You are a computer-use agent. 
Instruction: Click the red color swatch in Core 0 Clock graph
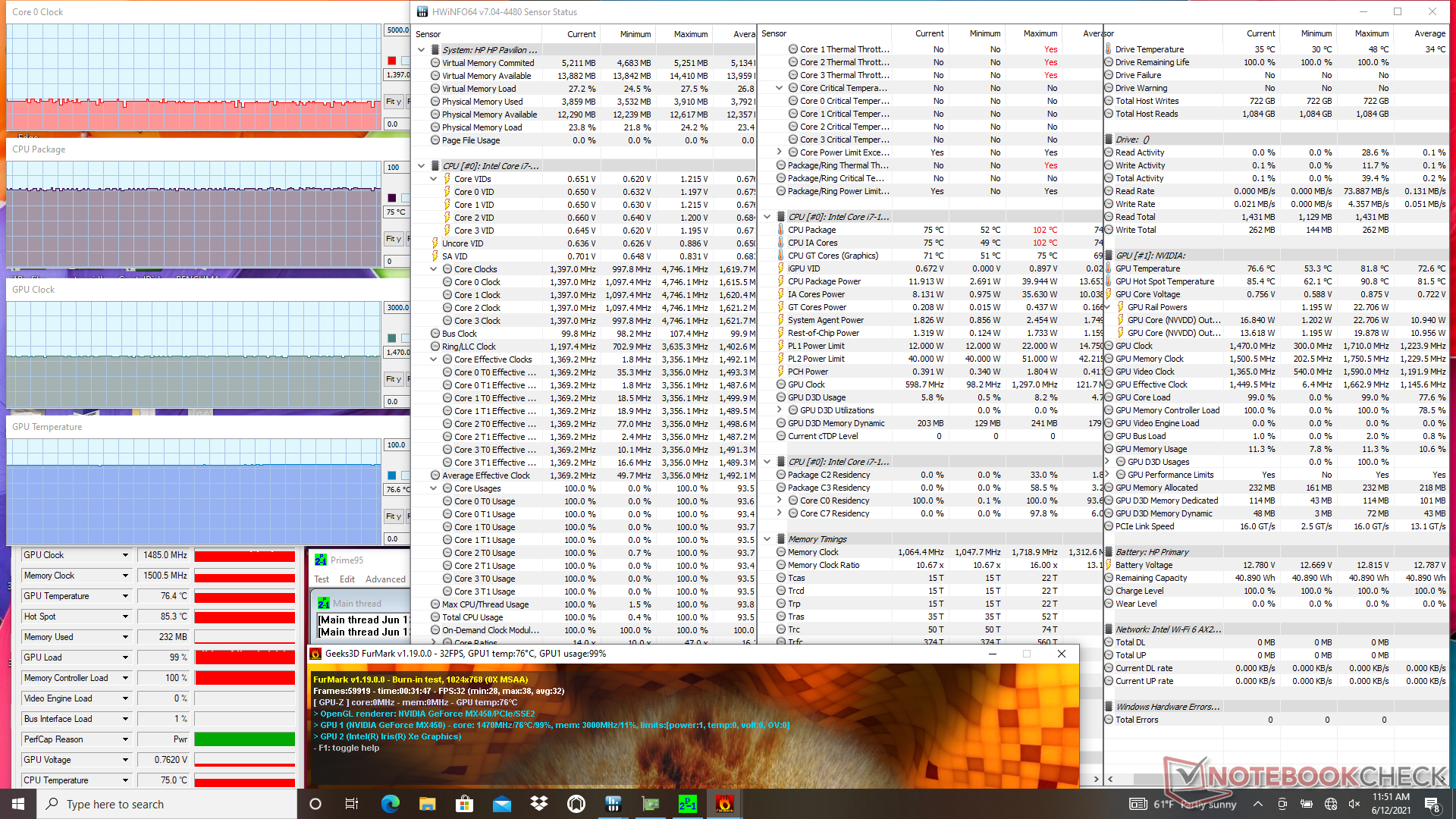pyautogui.click(x=391, y=61)
